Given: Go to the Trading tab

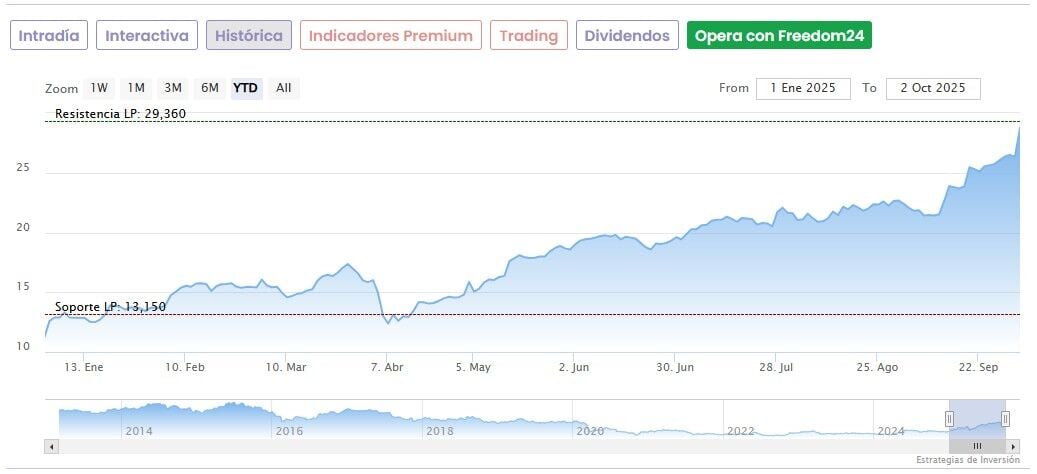Looking at the screenshot, I should [x=528, y=36].
